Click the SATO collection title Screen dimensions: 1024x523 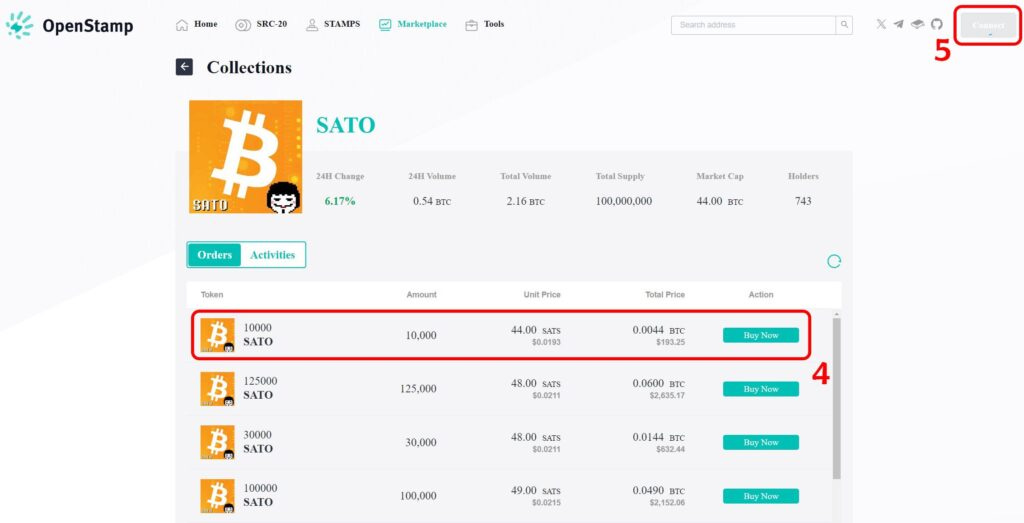click(345, 125)
